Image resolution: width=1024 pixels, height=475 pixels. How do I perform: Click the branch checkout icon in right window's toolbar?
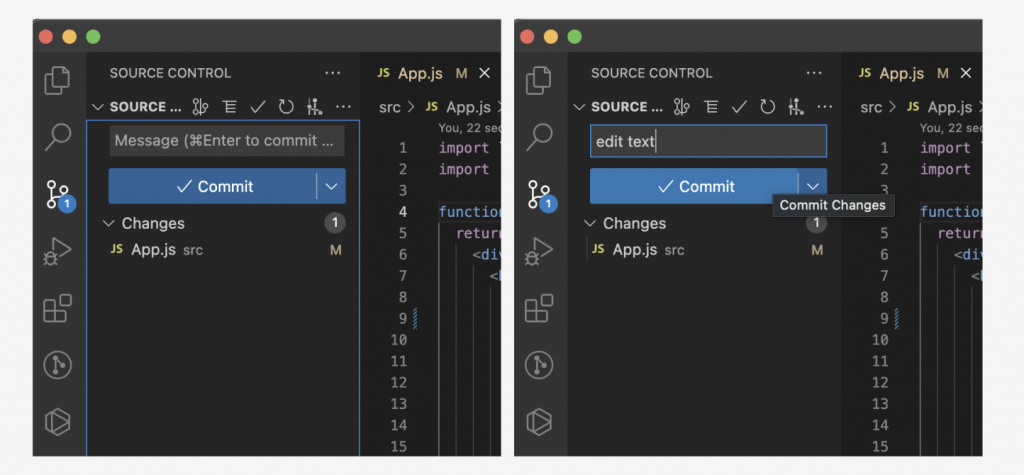(682, 107)
